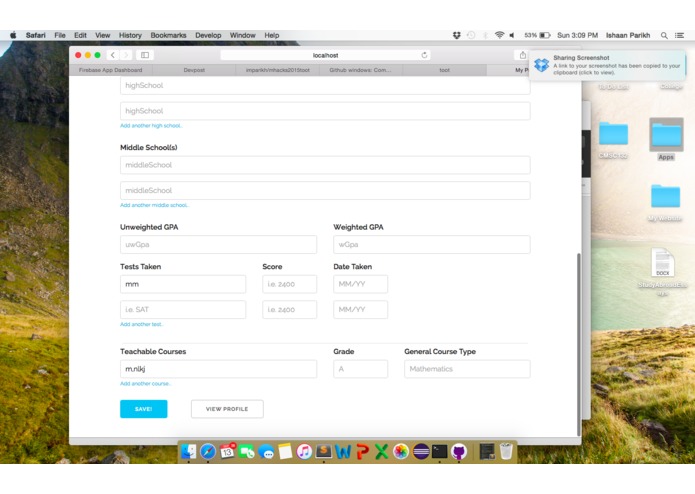
Task: Open Excel in the Dock
Action: 381,451
